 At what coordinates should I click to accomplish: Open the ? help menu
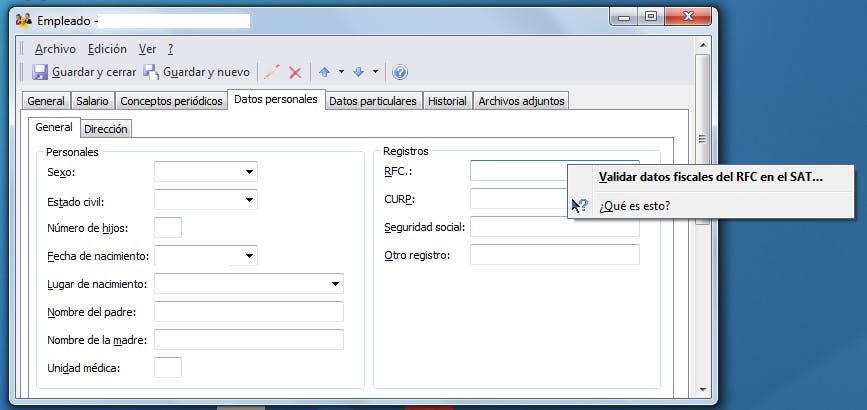(170, 49)
